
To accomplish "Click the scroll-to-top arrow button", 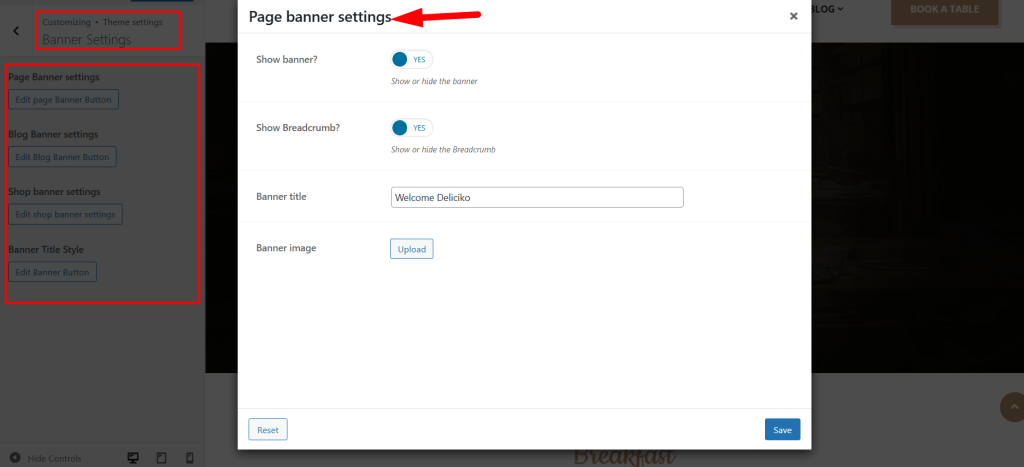I will [1016, 408].
